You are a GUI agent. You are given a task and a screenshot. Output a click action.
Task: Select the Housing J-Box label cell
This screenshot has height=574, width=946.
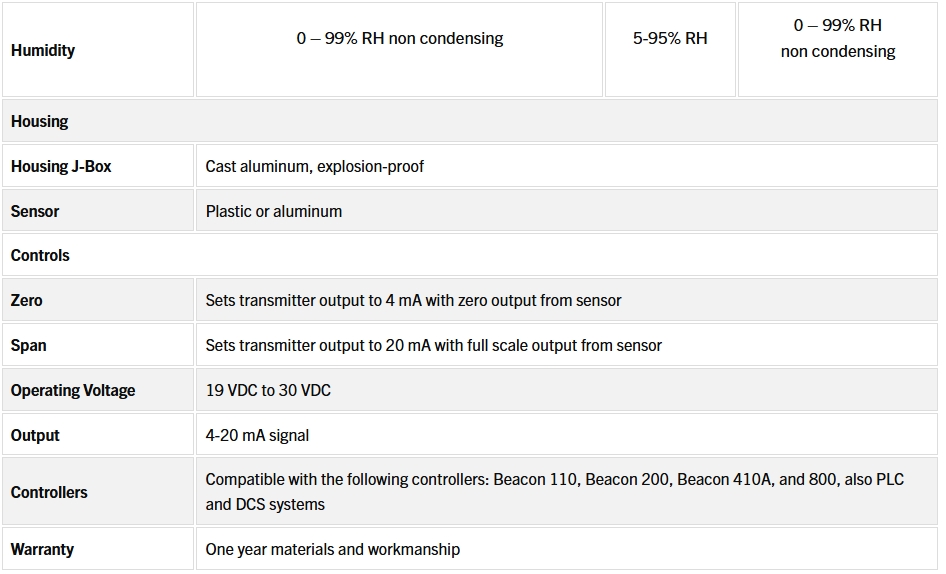(61, 166)
